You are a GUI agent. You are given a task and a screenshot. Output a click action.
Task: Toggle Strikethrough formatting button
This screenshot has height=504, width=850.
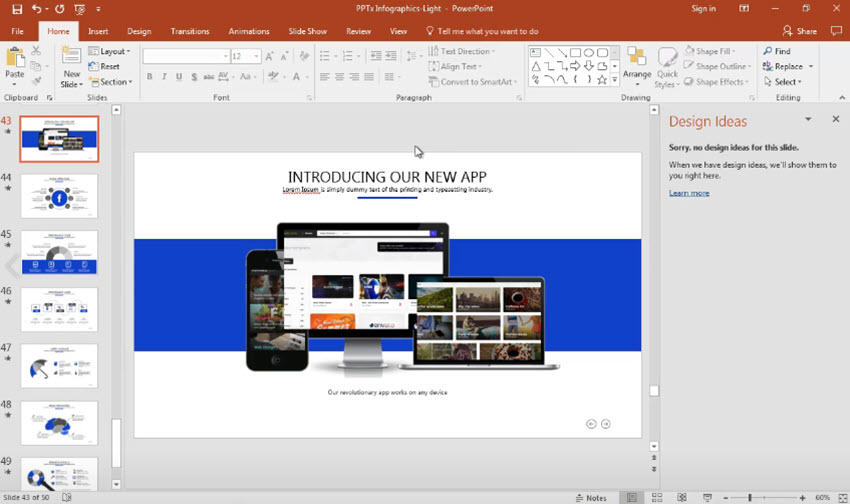tap(208, 76)
